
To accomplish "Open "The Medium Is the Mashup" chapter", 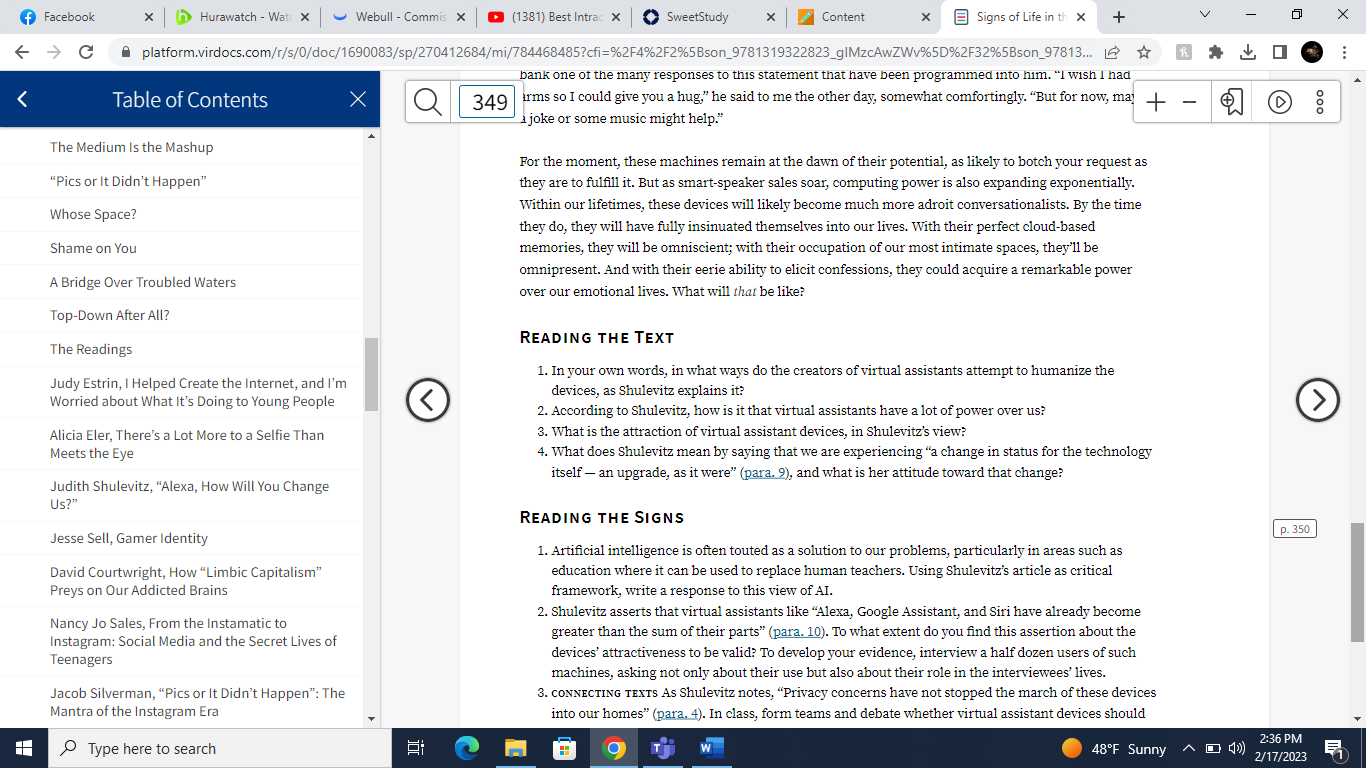I will coord(132,147).
